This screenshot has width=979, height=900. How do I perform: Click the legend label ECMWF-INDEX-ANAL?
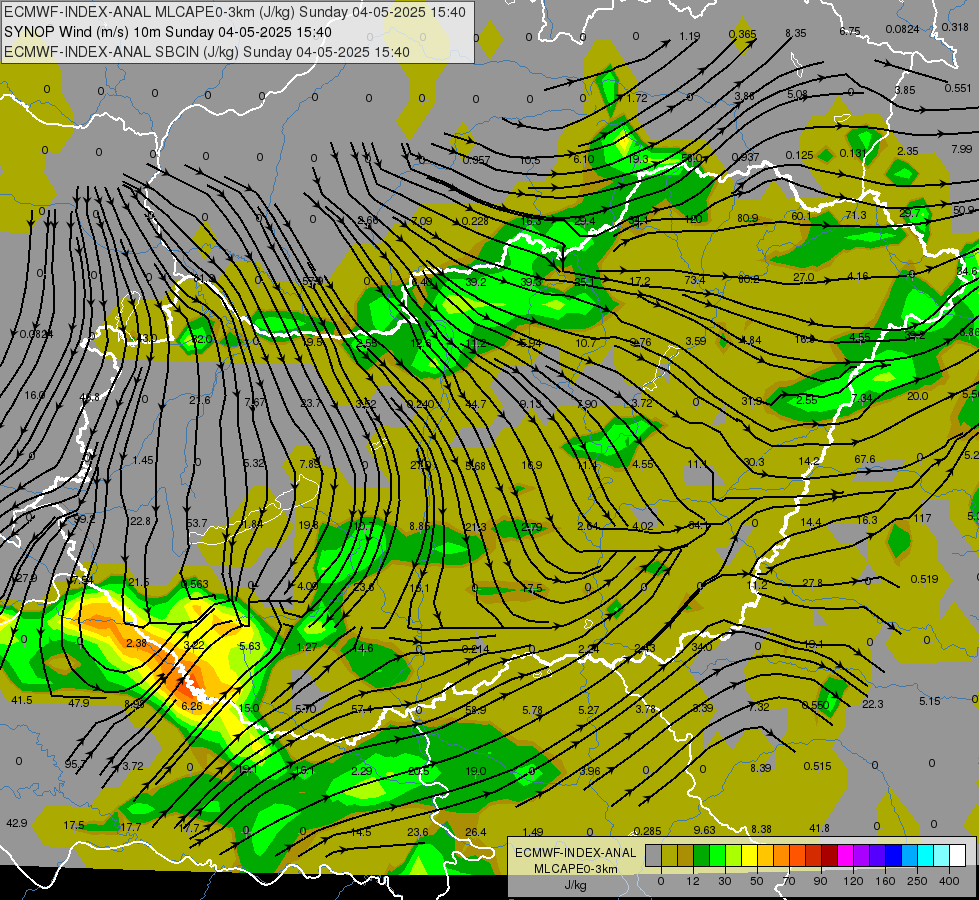pyautogui.click(x=575, y=853)
